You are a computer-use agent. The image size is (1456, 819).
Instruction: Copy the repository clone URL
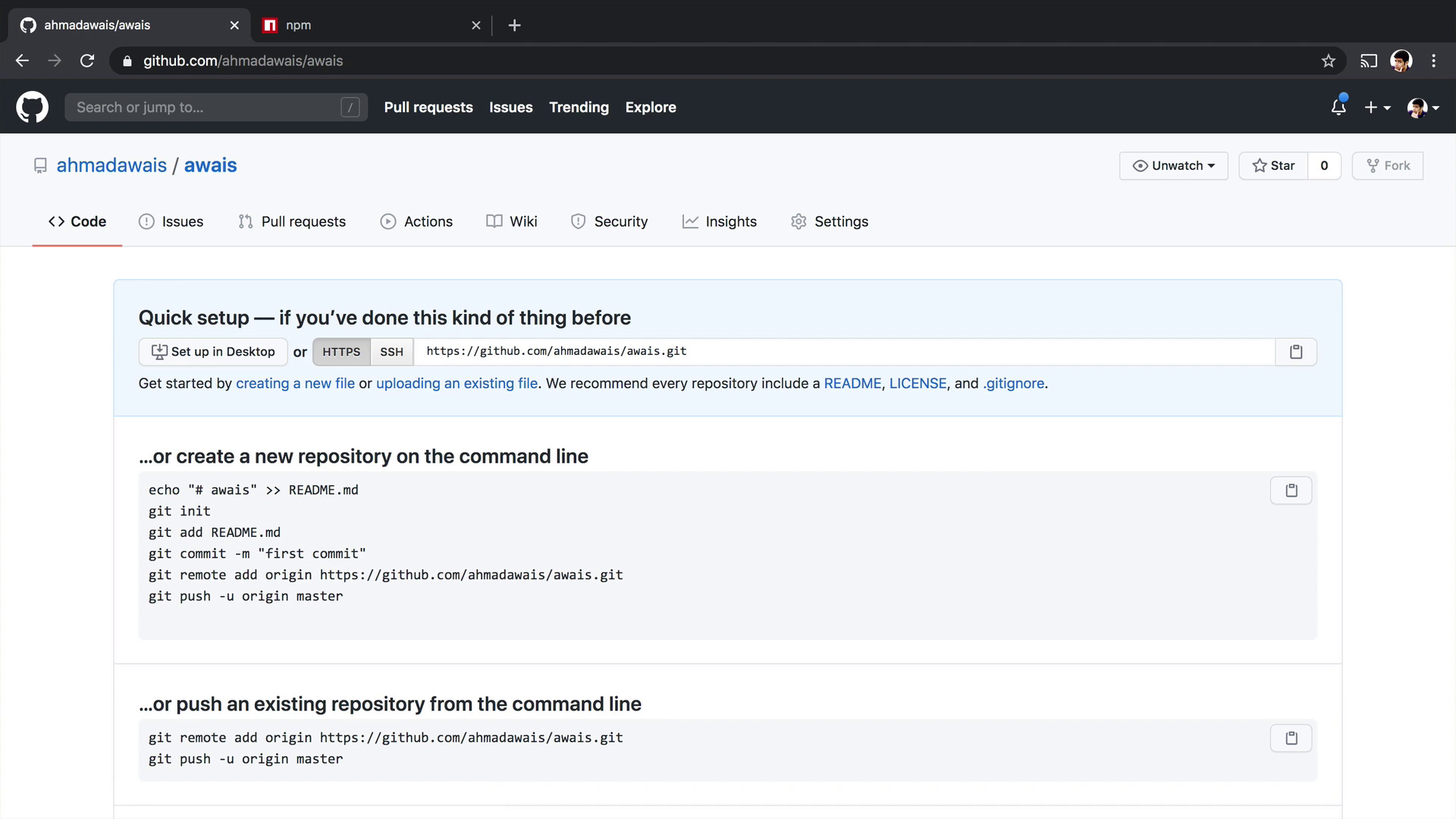point(1296,352)
